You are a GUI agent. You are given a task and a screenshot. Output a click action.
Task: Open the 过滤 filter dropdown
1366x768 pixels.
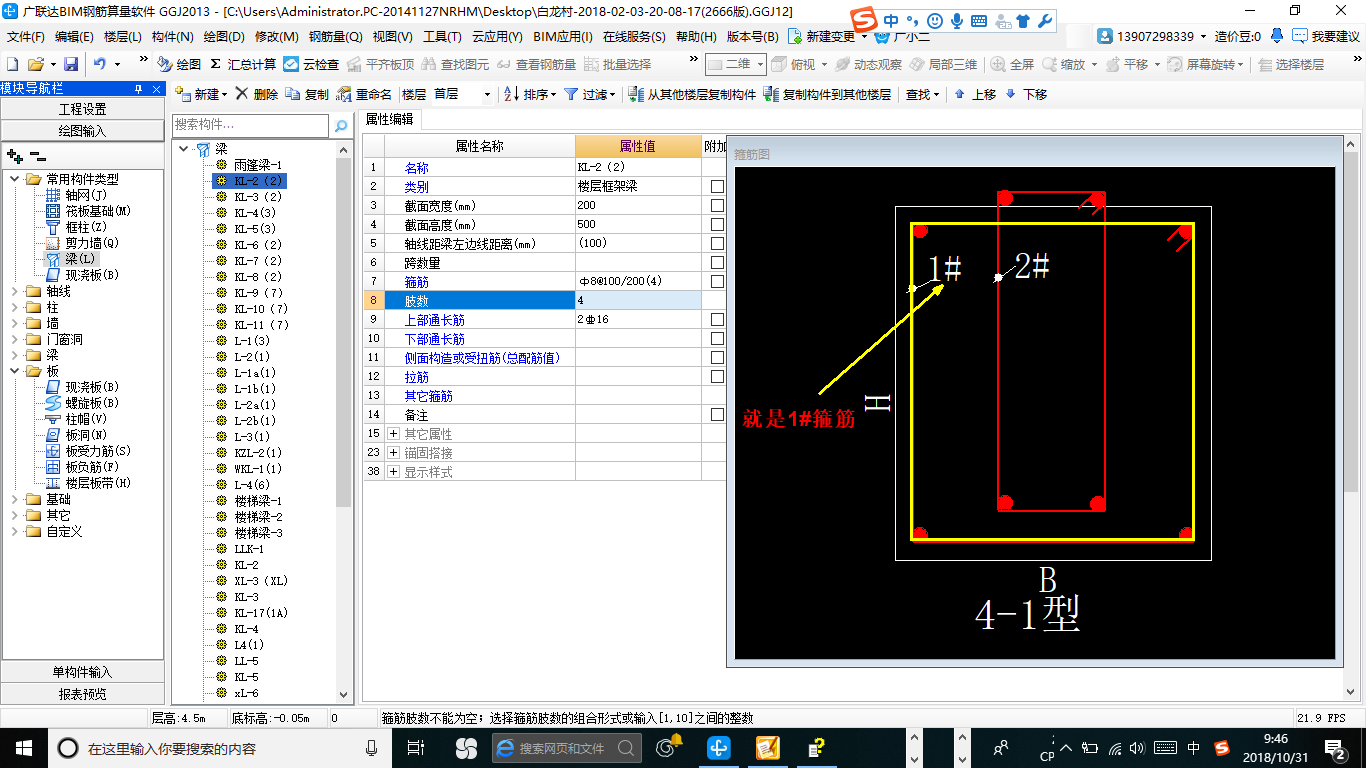pyautogui.click(x=590, y=94)
